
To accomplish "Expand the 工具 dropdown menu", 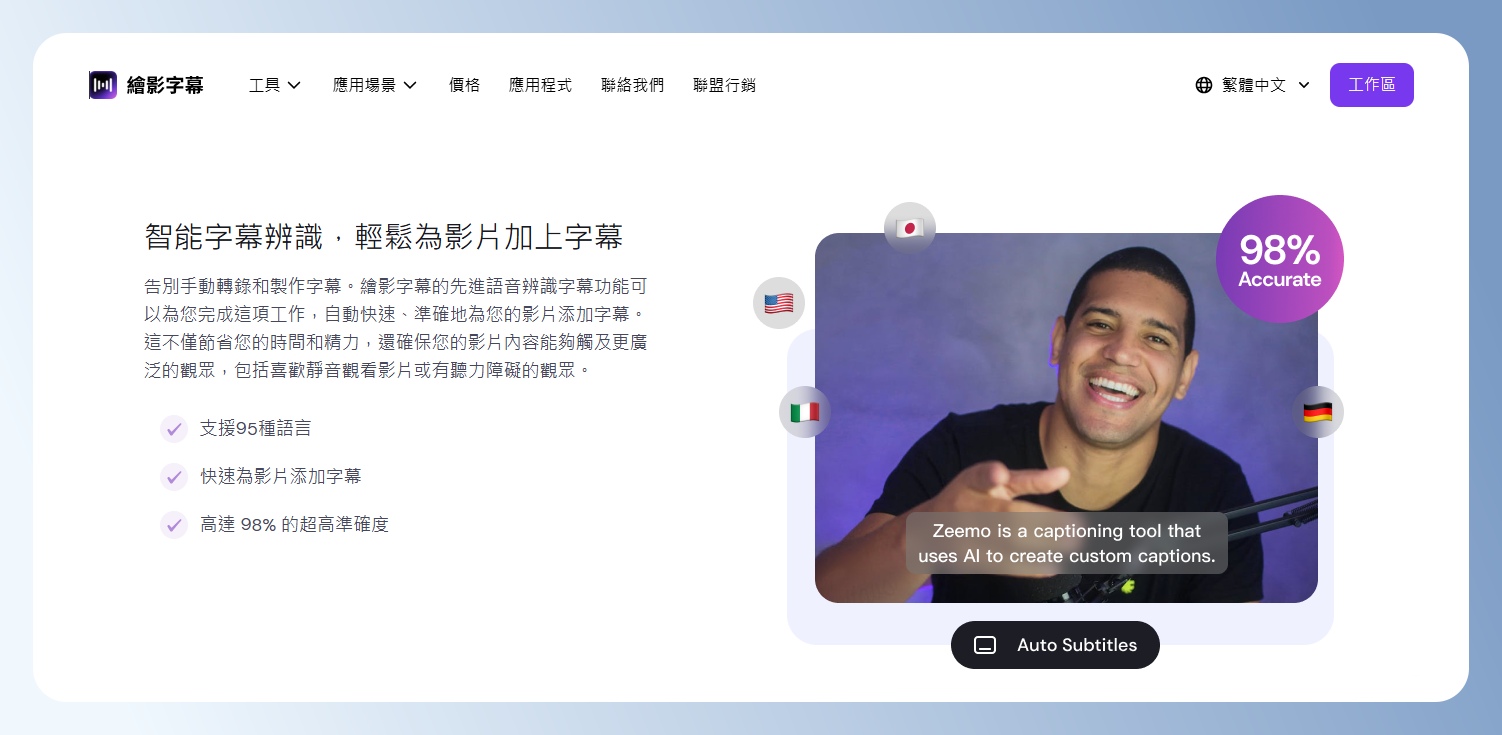I will click(275, 85).
